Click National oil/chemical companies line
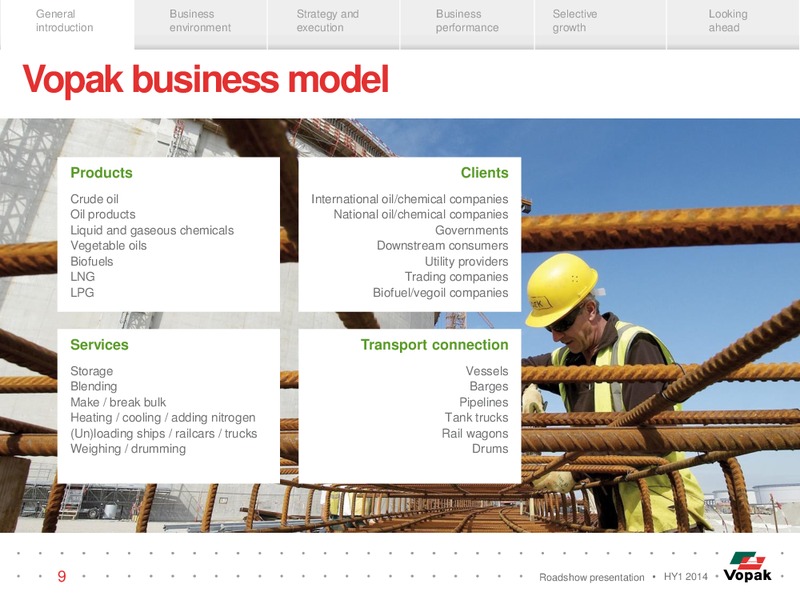 pos(421,214)
